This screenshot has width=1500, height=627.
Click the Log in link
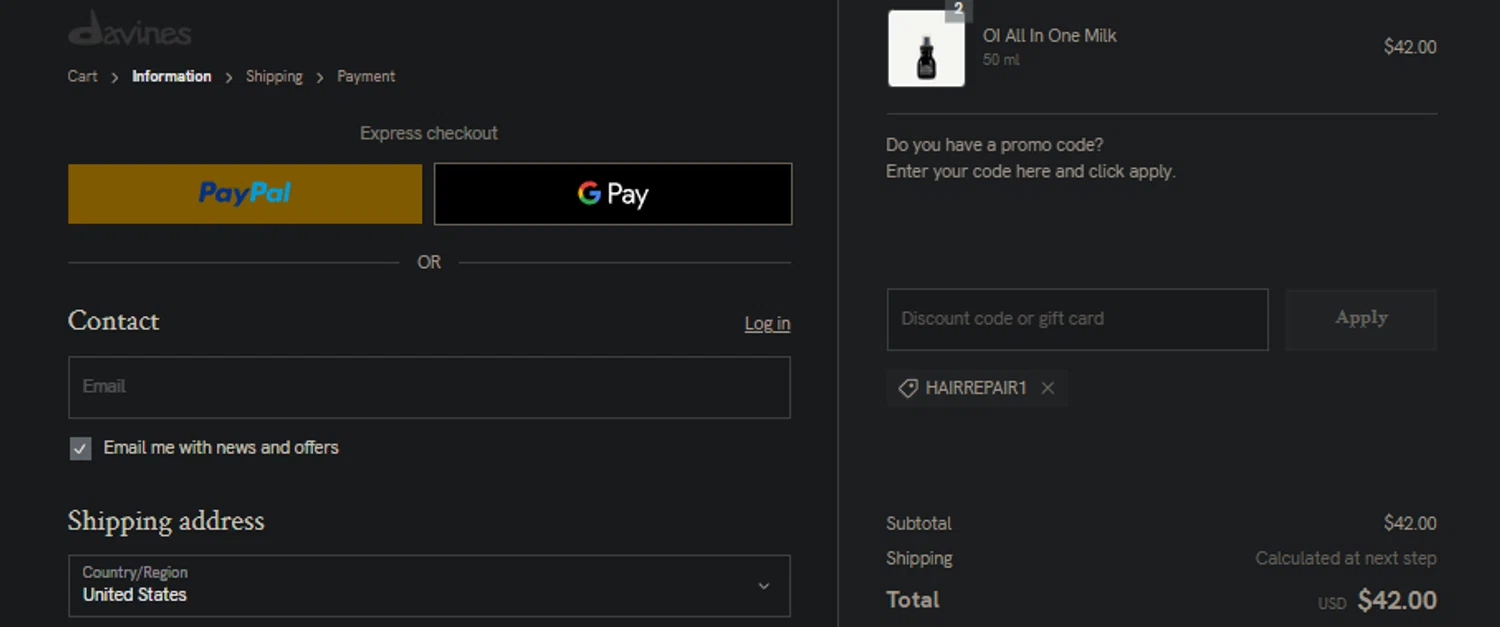(x=767, y=323)
